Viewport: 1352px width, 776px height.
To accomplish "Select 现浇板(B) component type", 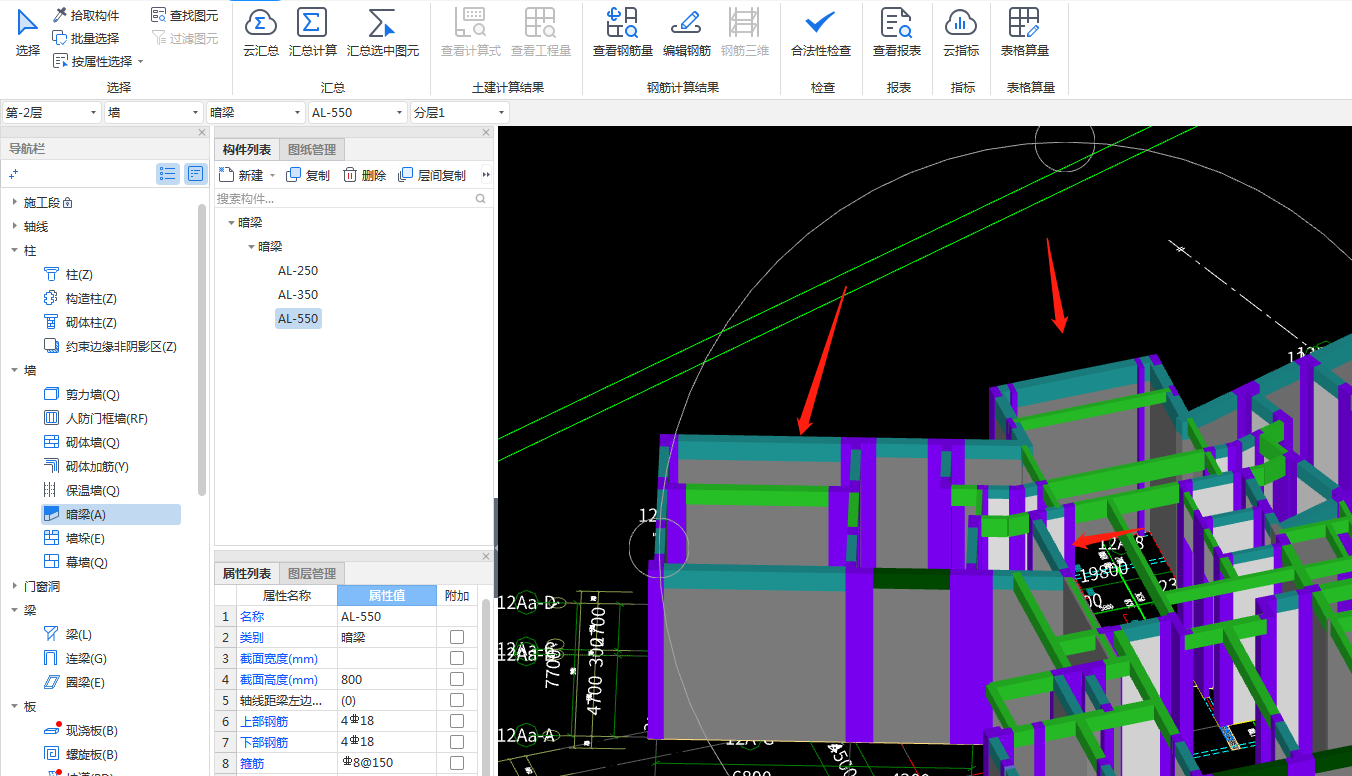I will pyautogui.click(x=81, y=730).
